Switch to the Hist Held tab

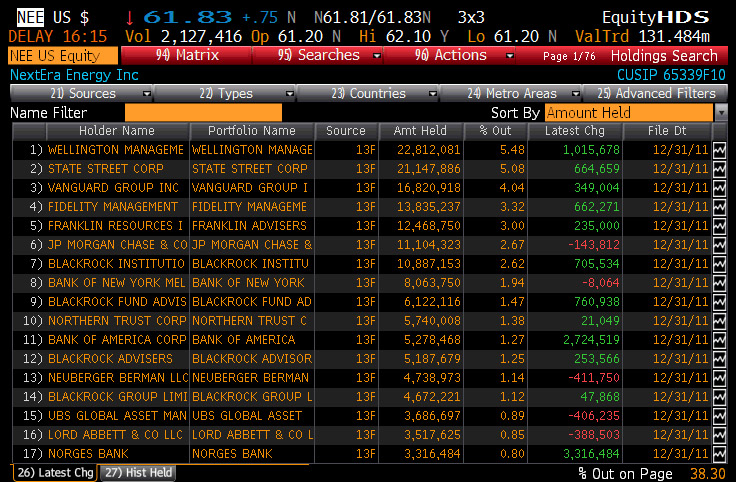[x=138, y=472]
